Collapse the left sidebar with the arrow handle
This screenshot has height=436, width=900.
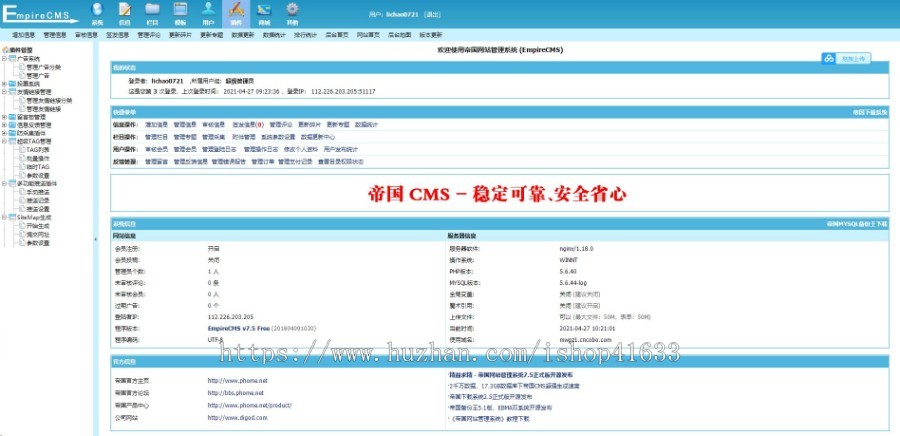[95, 239]
